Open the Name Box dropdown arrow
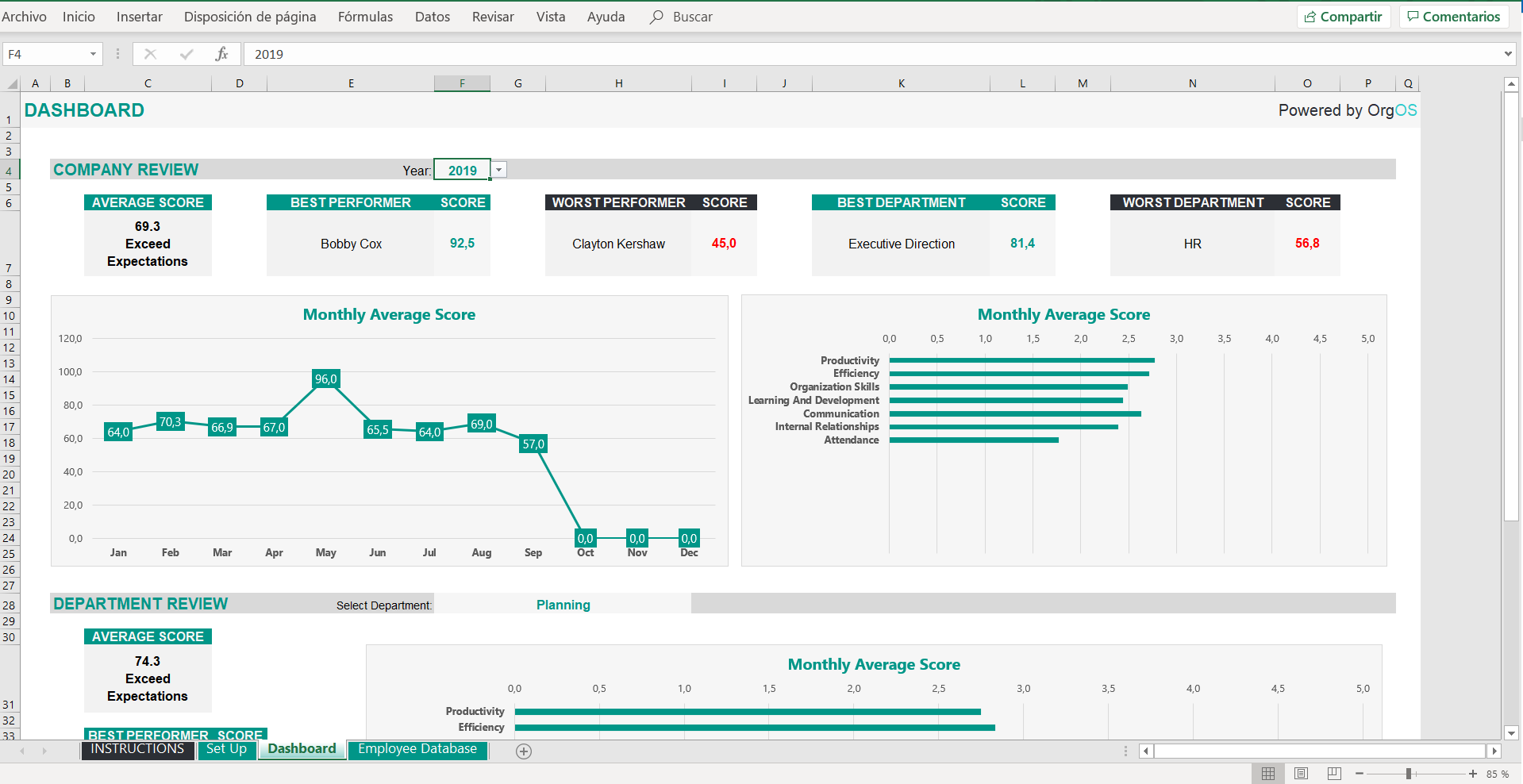The width and height of the screenshot is (1523, 784). coord(93,54)
